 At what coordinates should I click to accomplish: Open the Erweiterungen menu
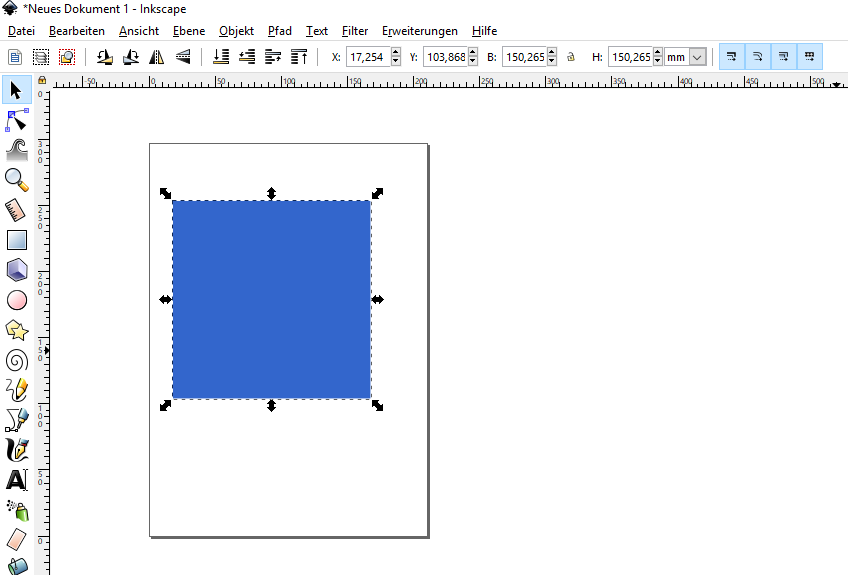click(420, 31)
